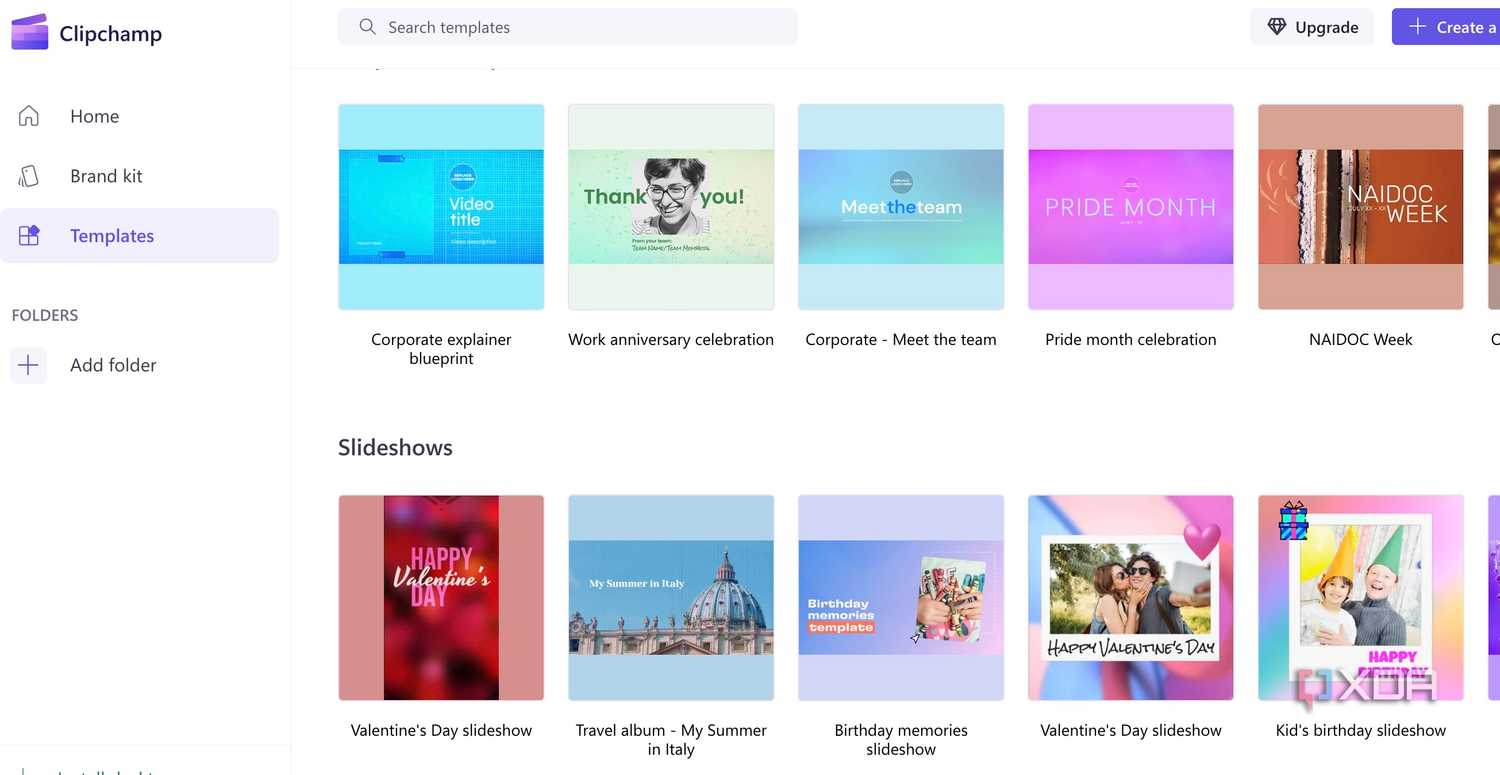Viewport: 1500px width, 775px height.
Task: Click the Clipchamp logo icon
Action: (x=30, y=32)
